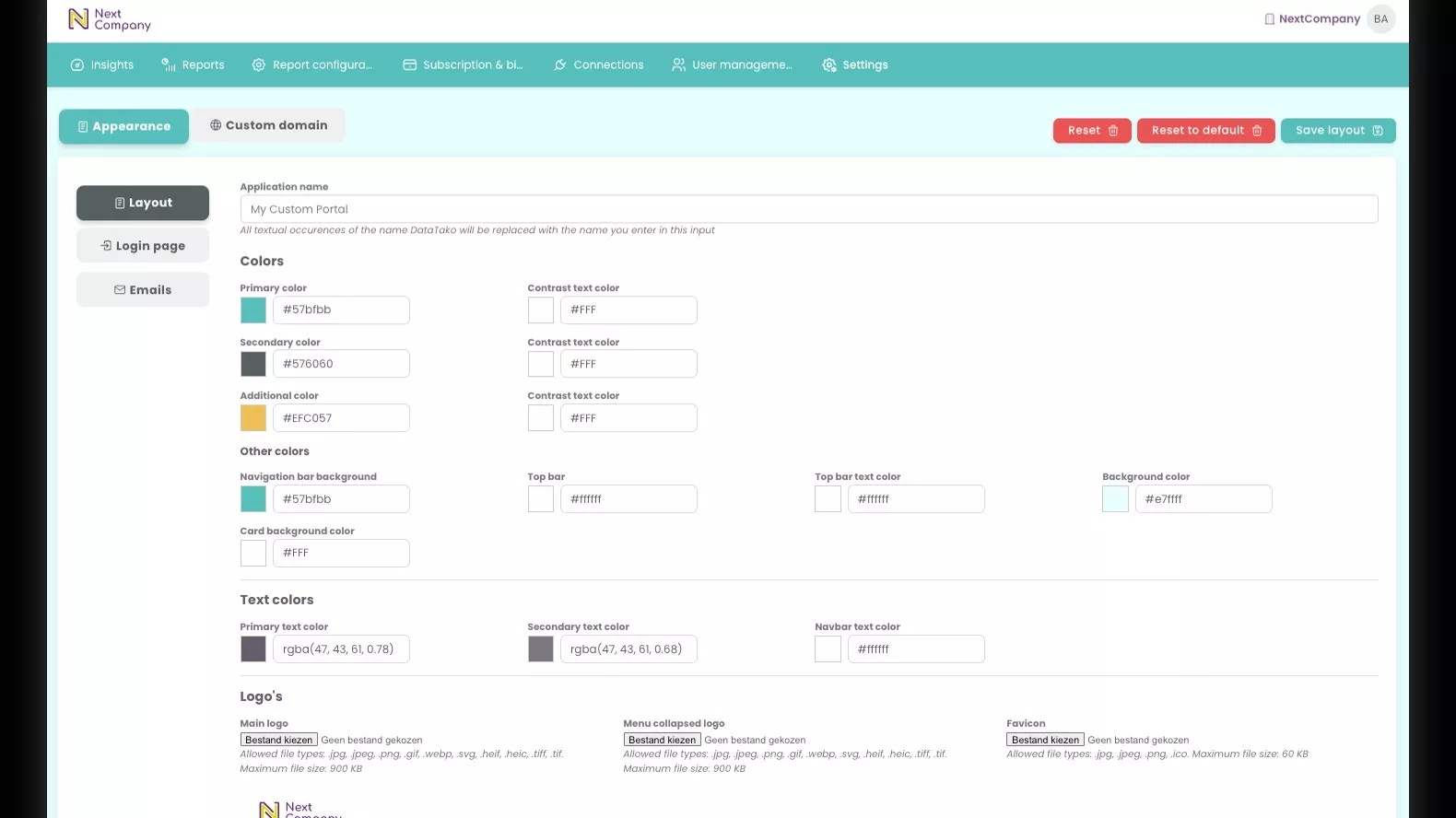Navigate to Connections page
This screenshot has height=818, width=1456.
coord(598,65)
